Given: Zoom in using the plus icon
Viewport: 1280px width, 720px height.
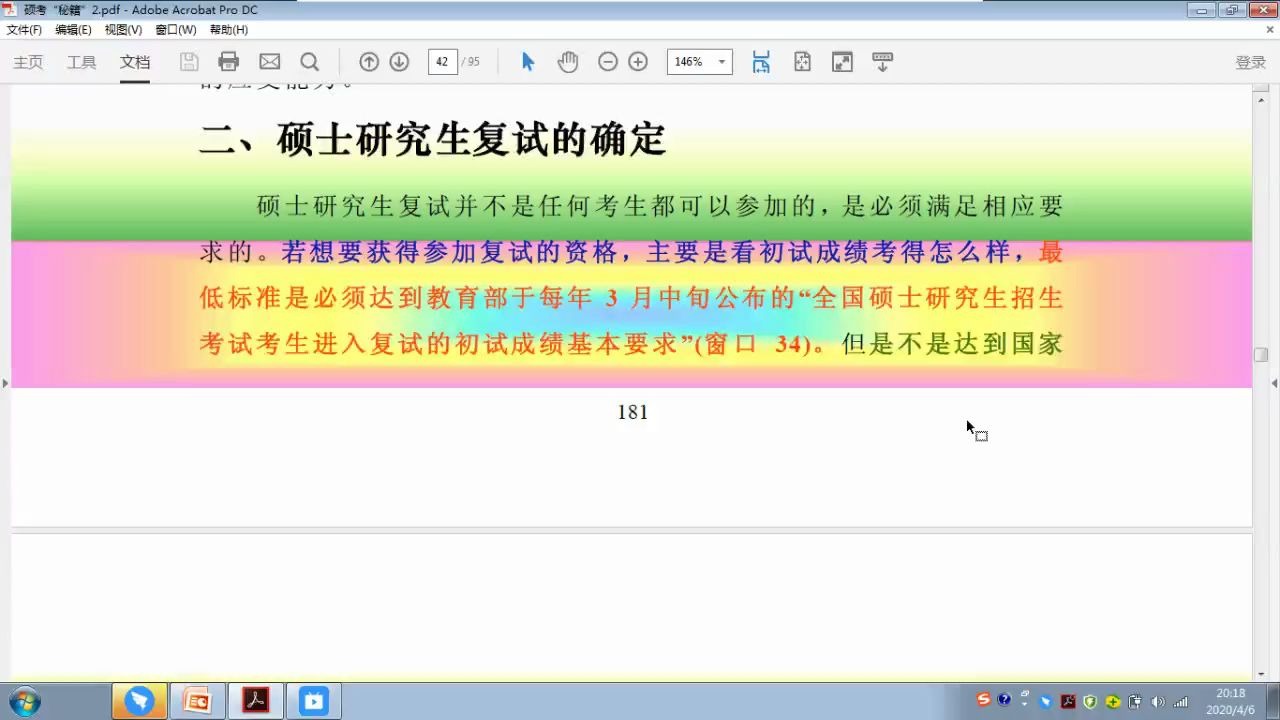Looking at the screenshot, I should click(638, 61).
